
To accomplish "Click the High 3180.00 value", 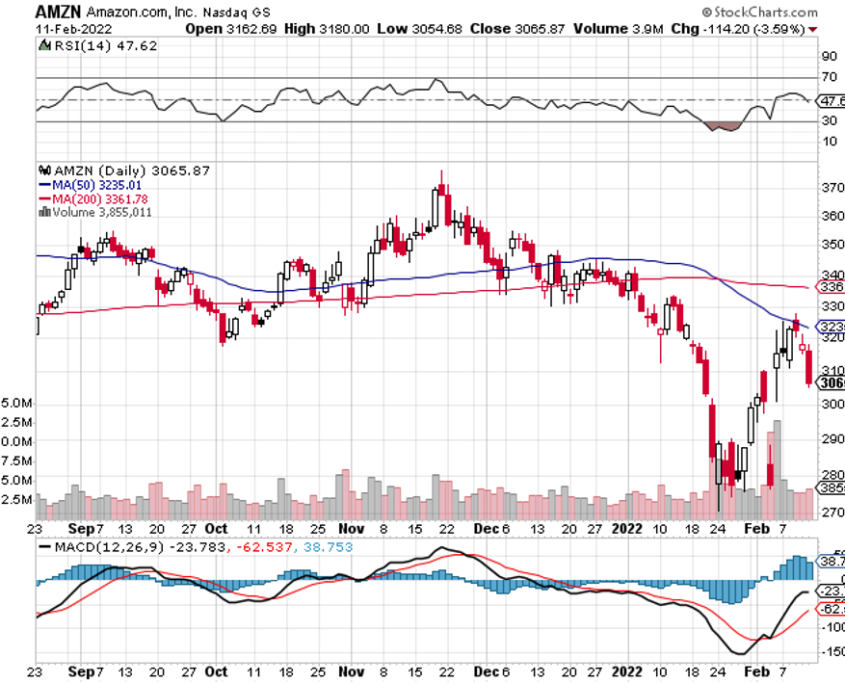I will [327, 29].
